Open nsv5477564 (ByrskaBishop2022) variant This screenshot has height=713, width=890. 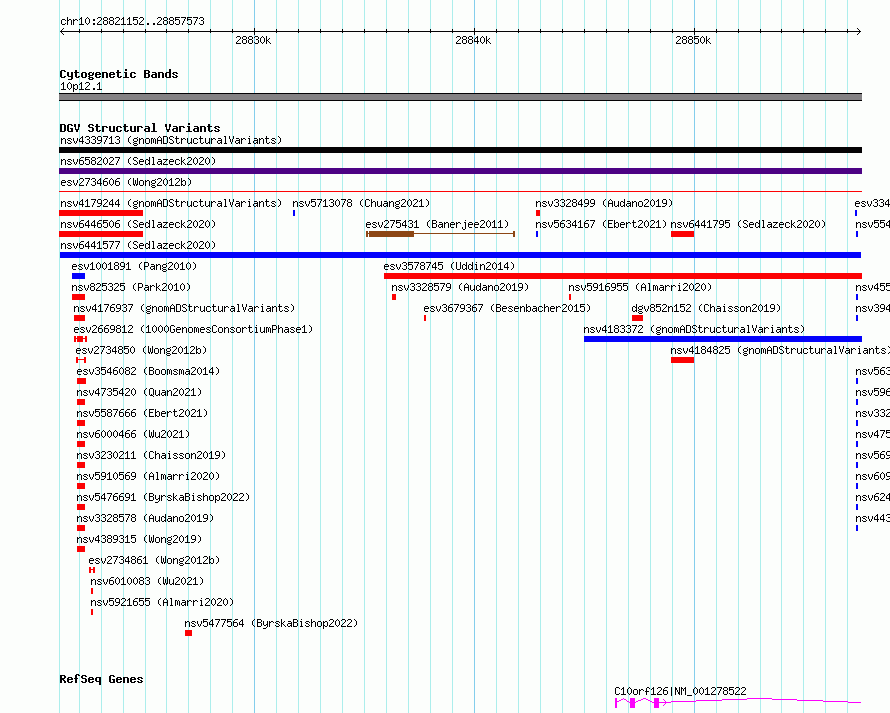point(271,623)
